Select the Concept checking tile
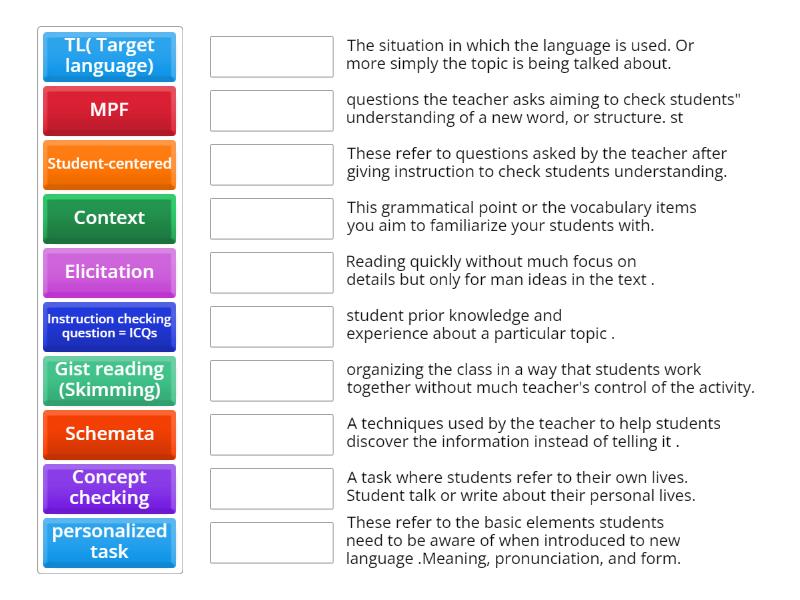Screen dimensions: 800x600 [x=108, y=488]
